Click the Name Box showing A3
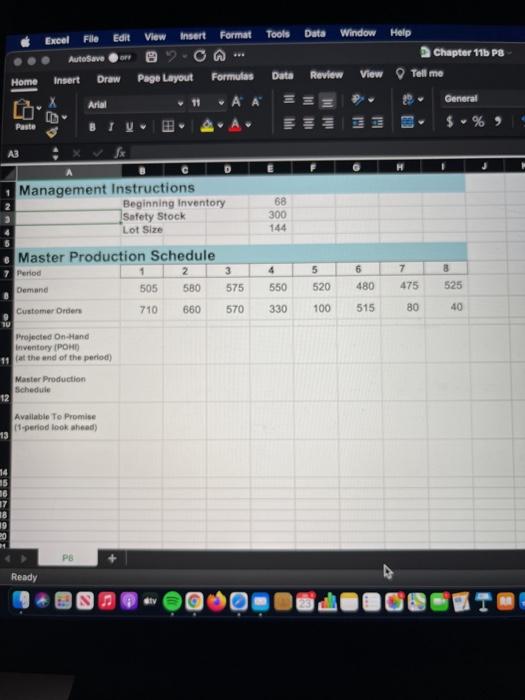This screenshot has height=700, width=525. (x=27, y=154)
